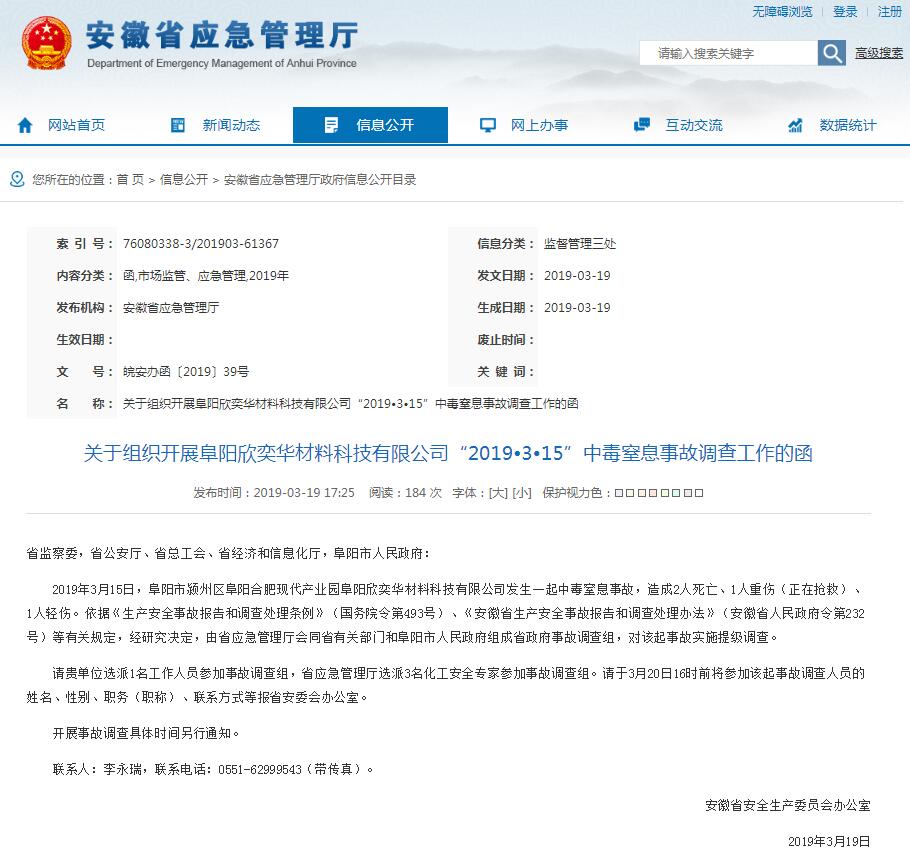The image size is (910, 854).
Task: Click the location pin icon in breadcrumb
Action: click(x=16, y=179)
